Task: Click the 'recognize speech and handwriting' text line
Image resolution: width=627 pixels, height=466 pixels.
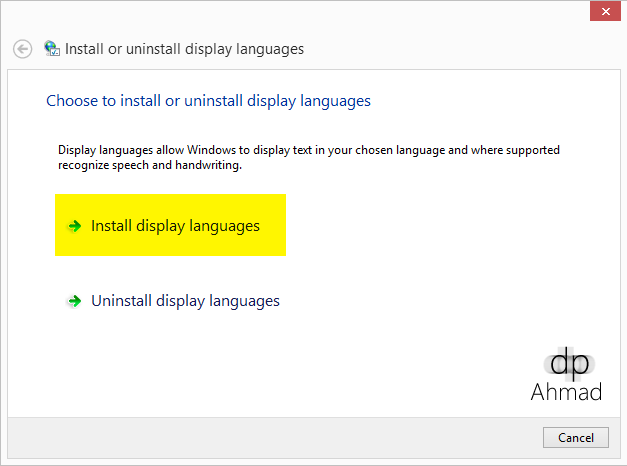Action: click(x=150, y=166)
